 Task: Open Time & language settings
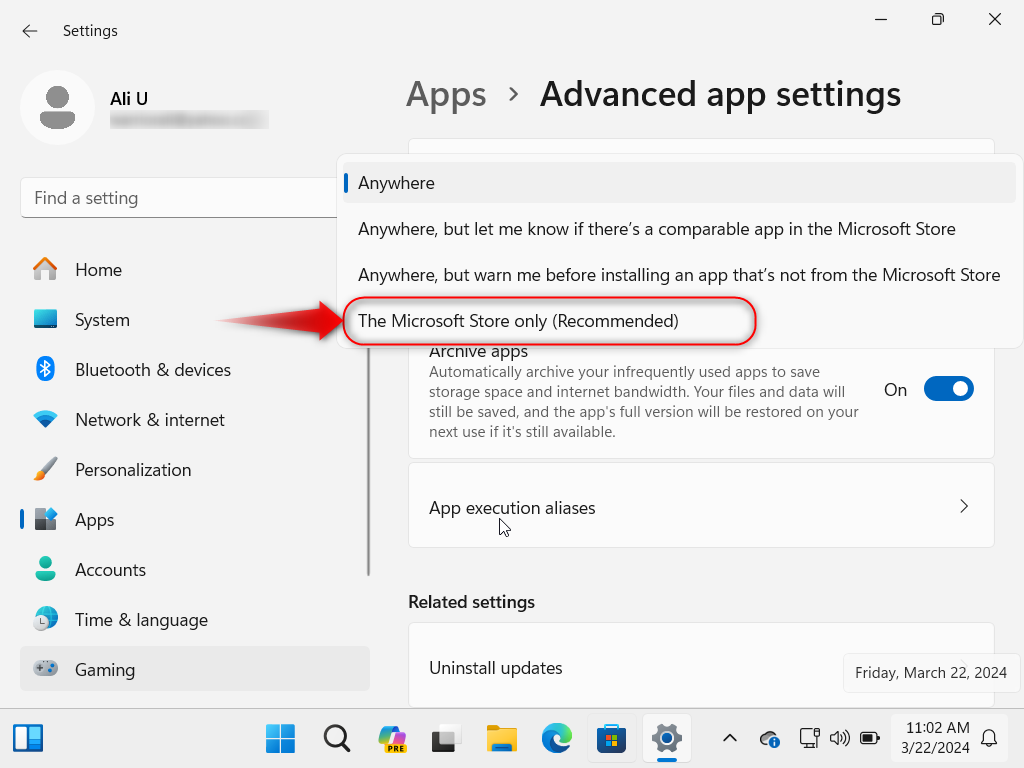point(195,619)
